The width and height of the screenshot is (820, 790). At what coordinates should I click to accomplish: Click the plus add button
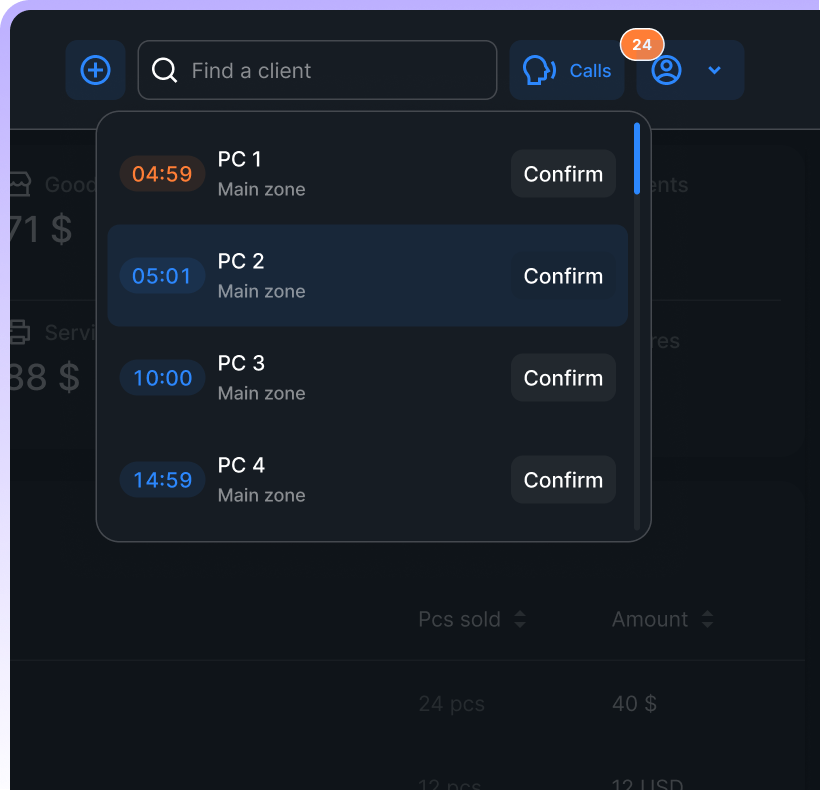95,70
